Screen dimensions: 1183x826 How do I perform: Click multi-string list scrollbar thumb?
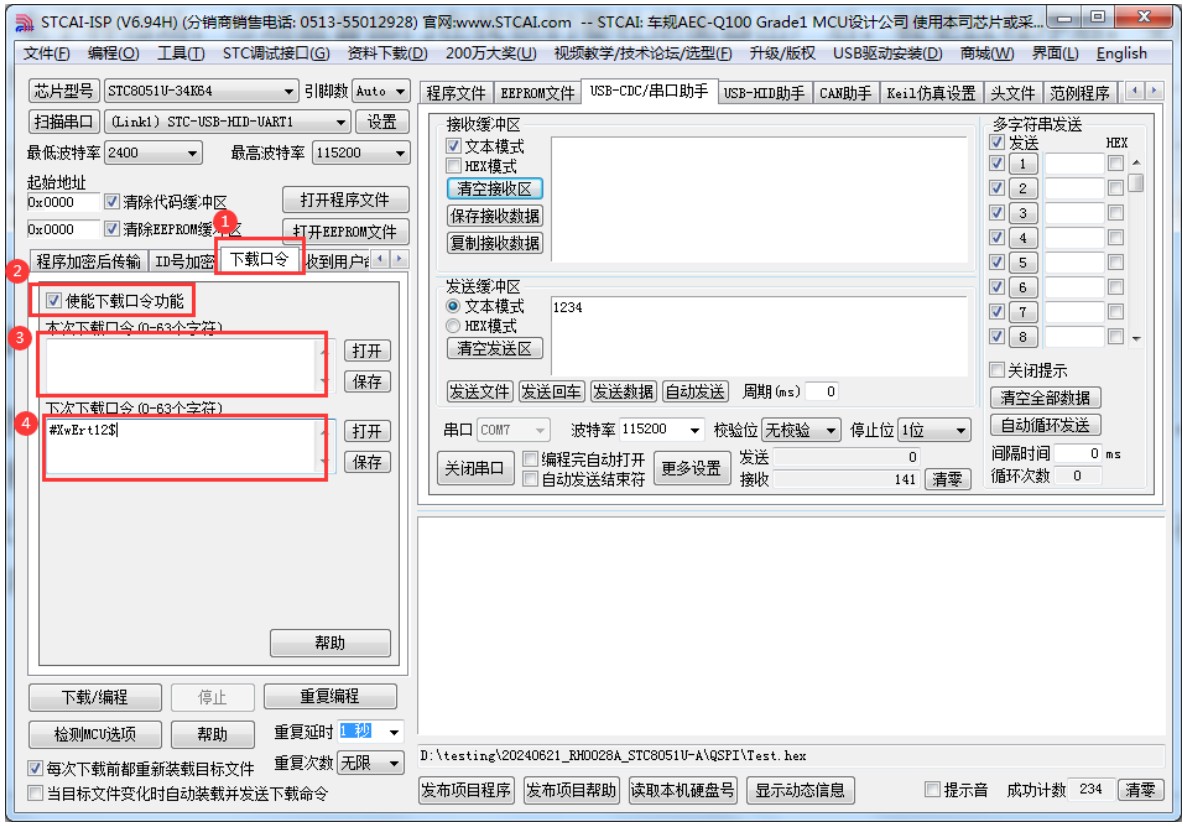click(1136, 183)
